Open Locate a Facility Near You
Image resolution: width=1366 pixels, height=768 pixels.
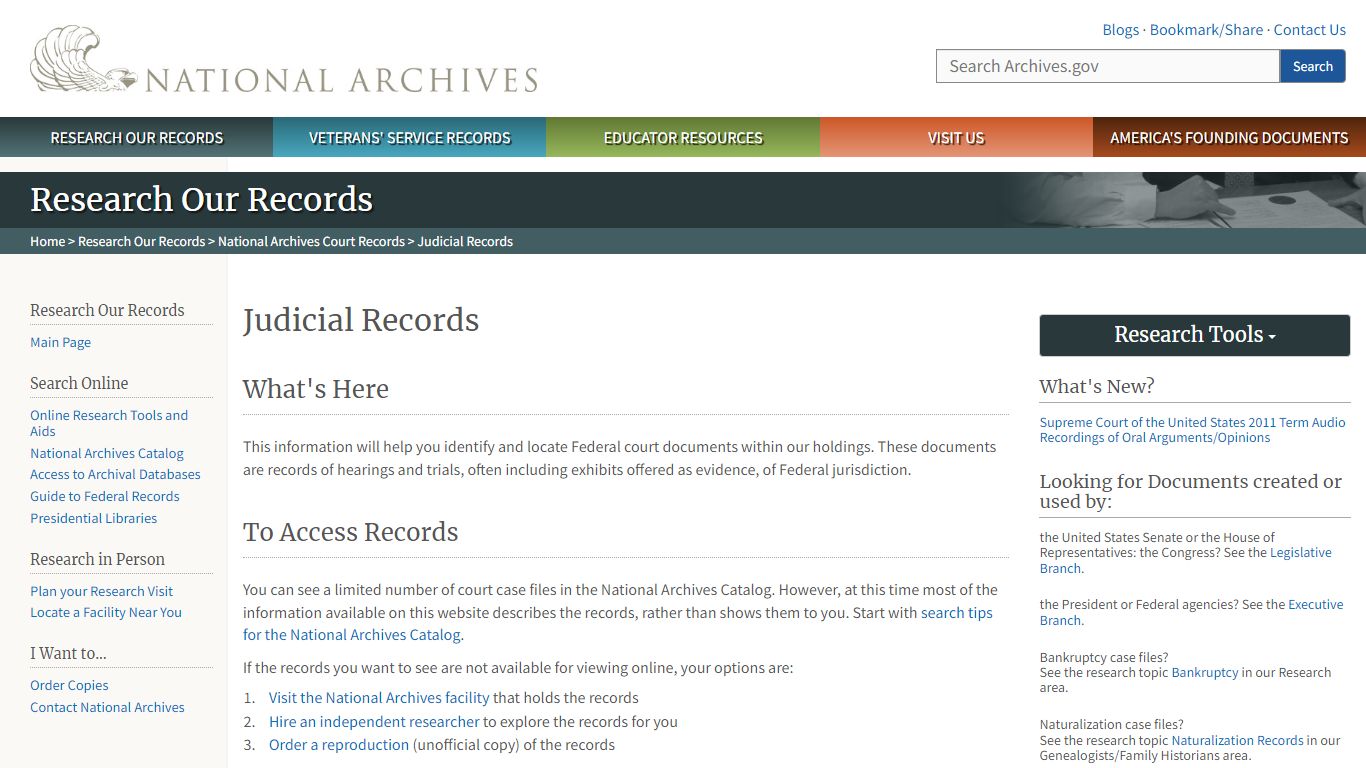coord(106,612)
